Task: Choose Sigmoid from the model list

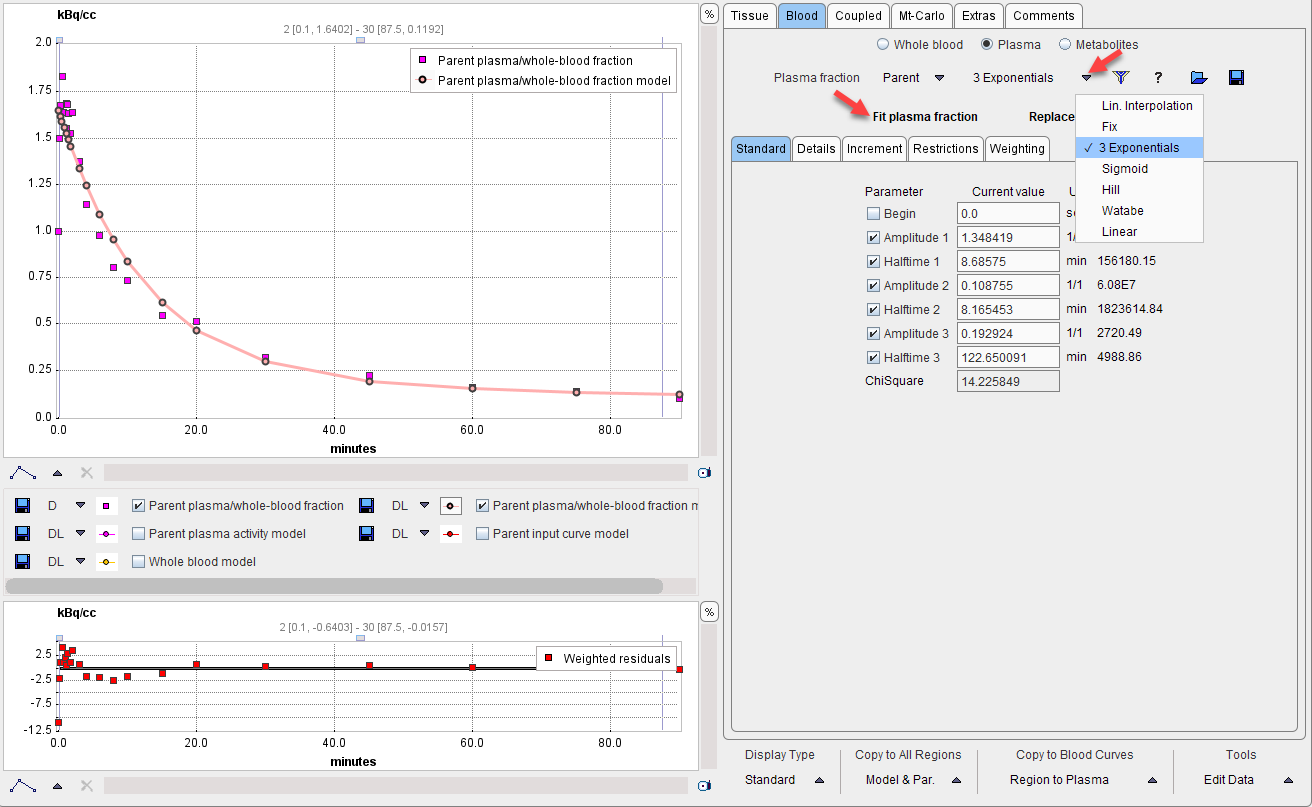Action: [x=1139, y=169]
